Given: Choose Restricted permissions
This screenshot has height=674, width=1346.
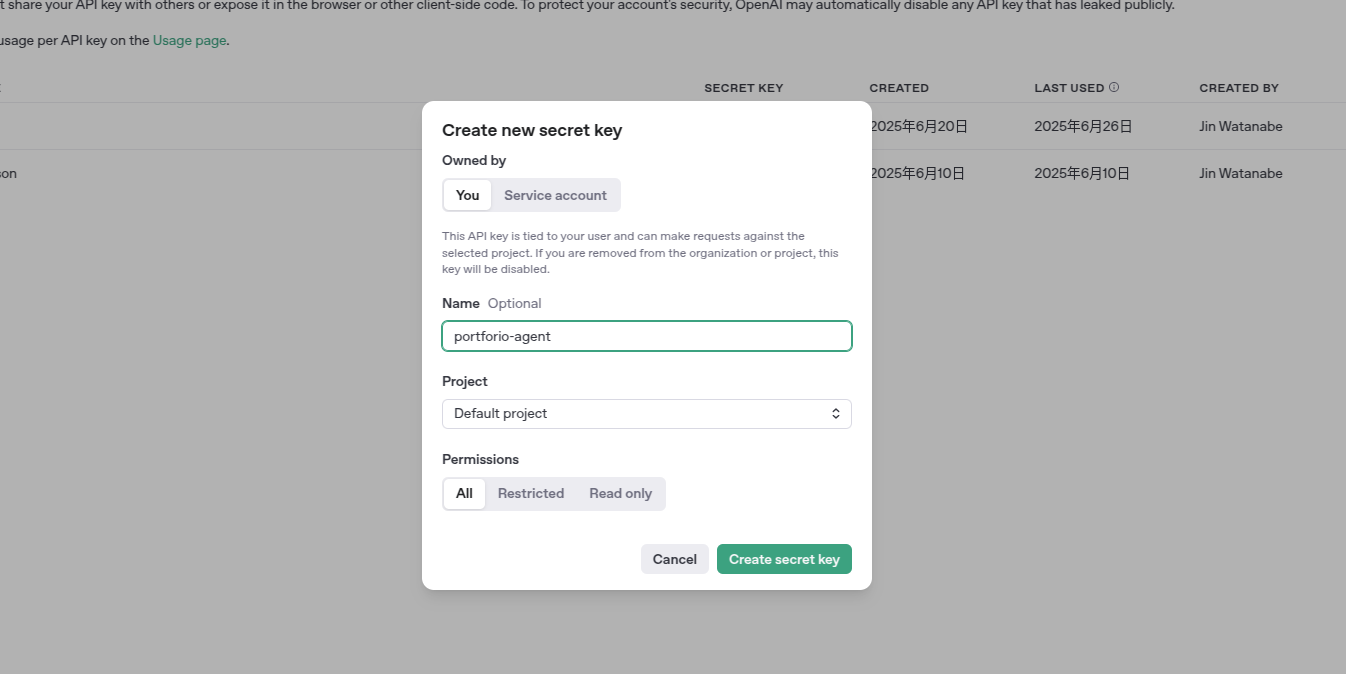Looking at the screenshot, I should pyautogui.click(x=531, y=493).
